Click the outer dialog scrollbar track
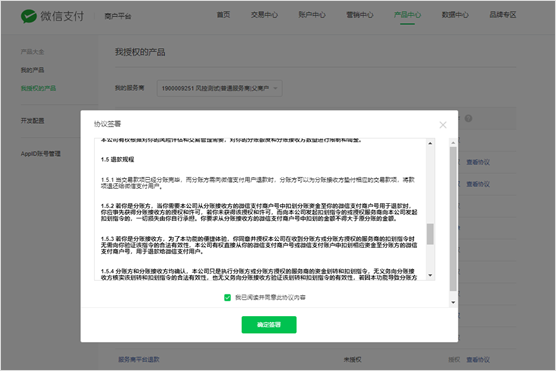 453,218
